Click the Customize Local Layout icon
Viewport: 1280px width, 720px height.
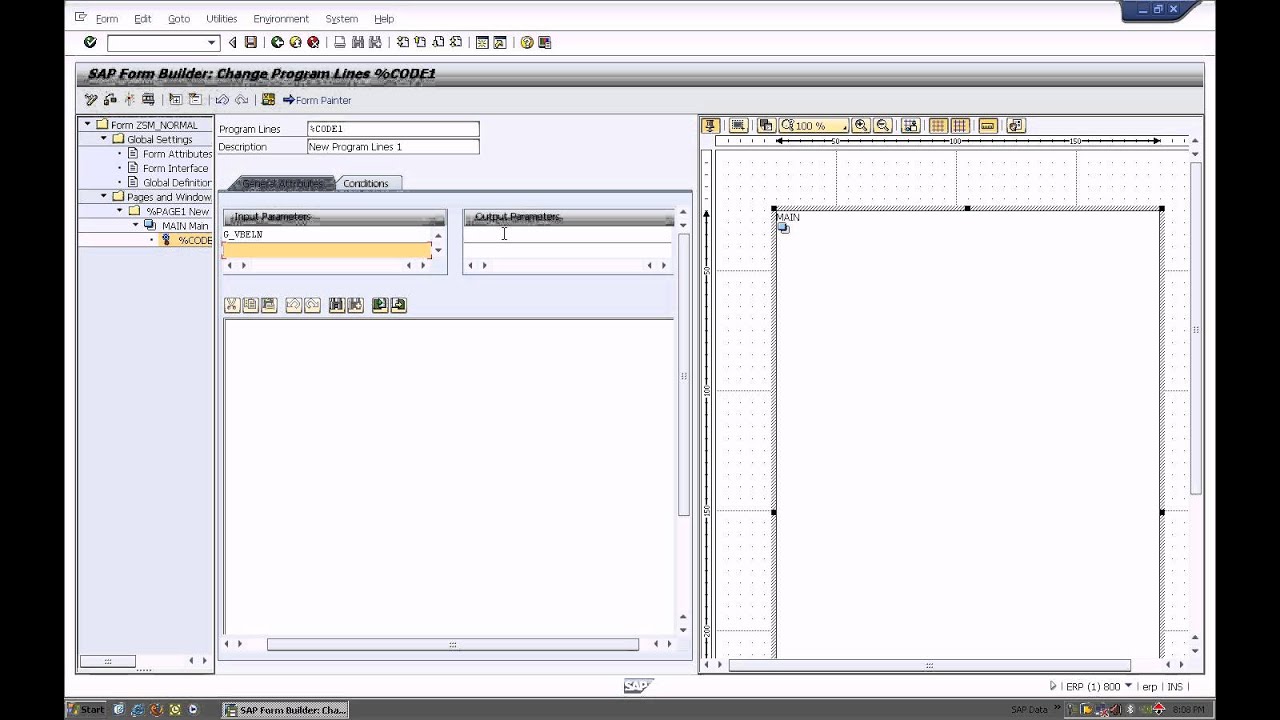click(545, 42)
